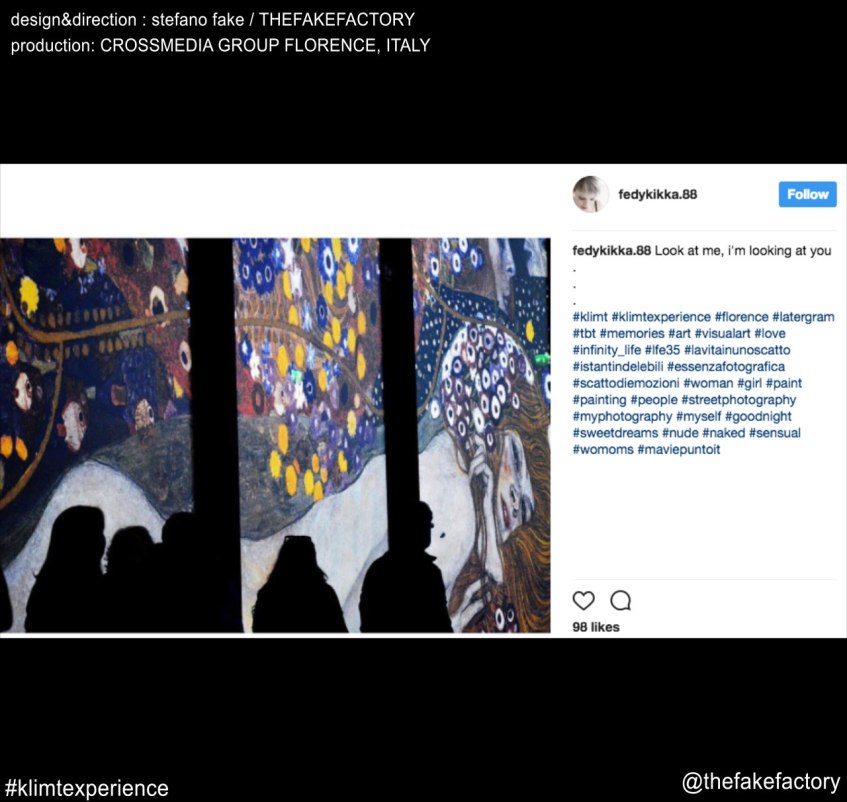847x802 pixels.
Task: Click the #visualart hashtag
Action: [722, 334]
